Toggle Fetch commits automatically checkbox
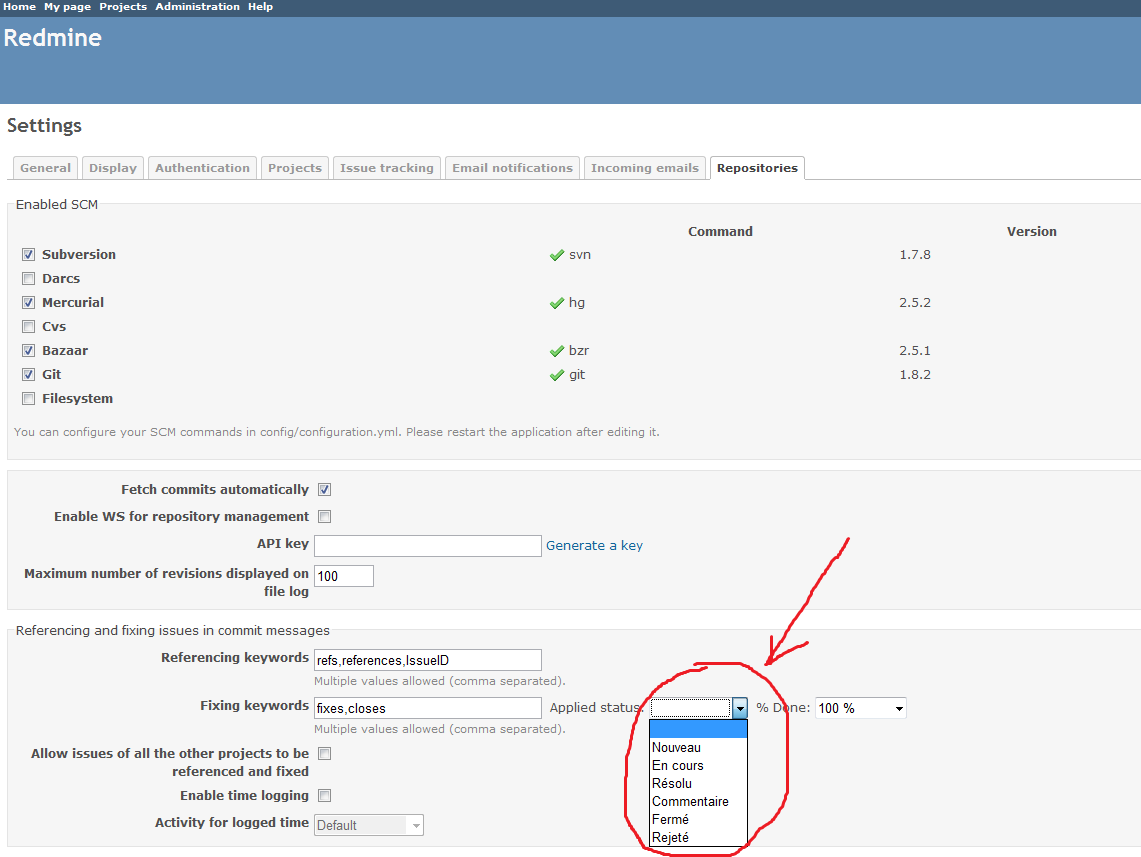This screenshot has width=1141, height=857. tap(325, 490)
